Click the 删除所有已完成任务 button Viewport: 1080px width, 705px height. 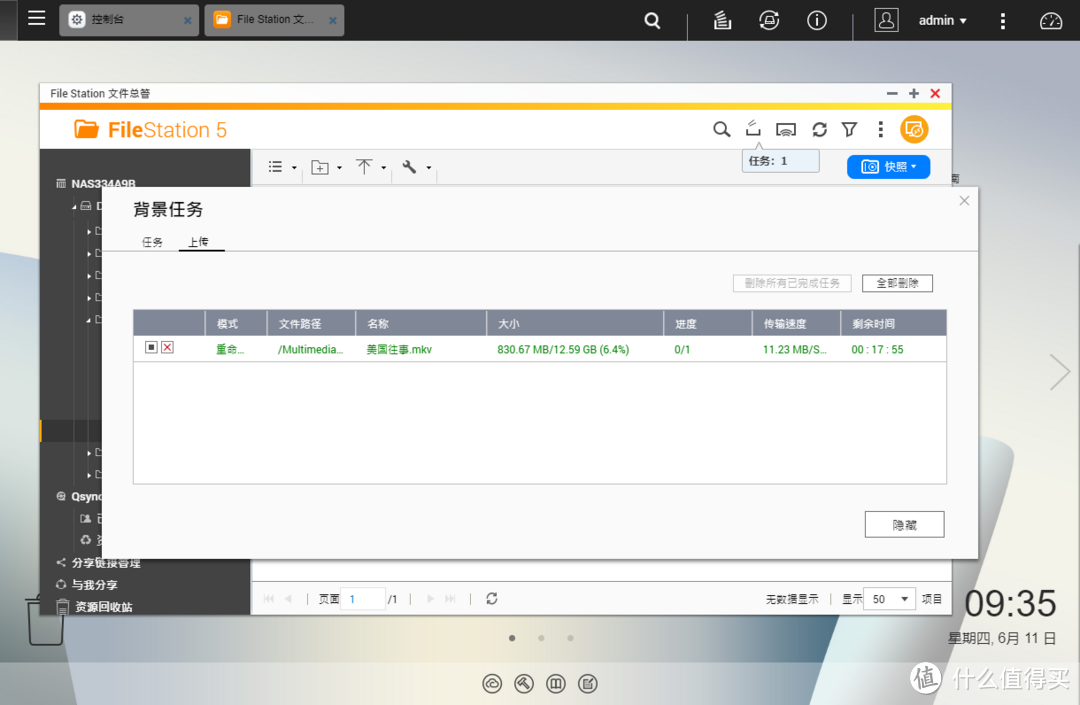[792, 283]
